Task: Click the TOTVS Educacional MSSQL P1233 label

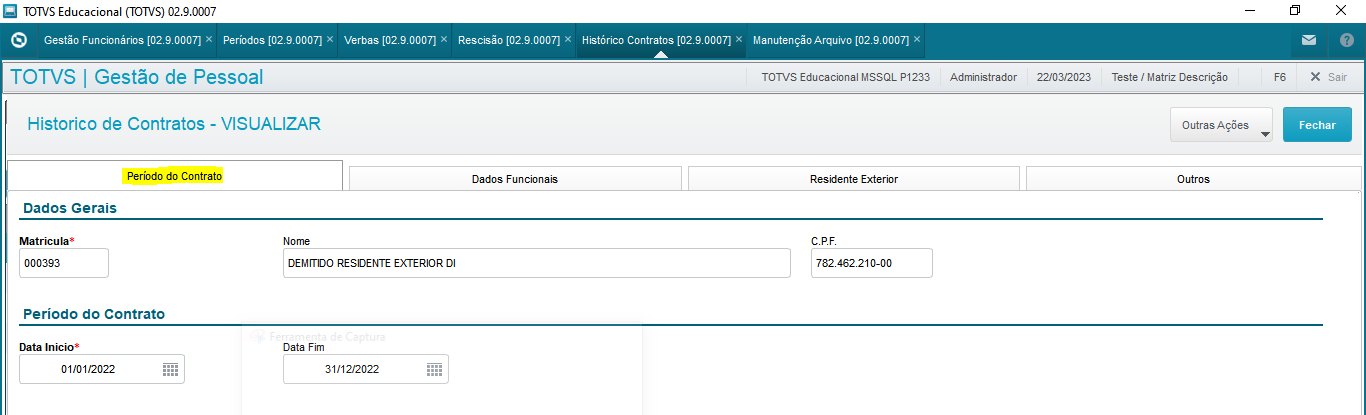Action: (x=845, y=77)
